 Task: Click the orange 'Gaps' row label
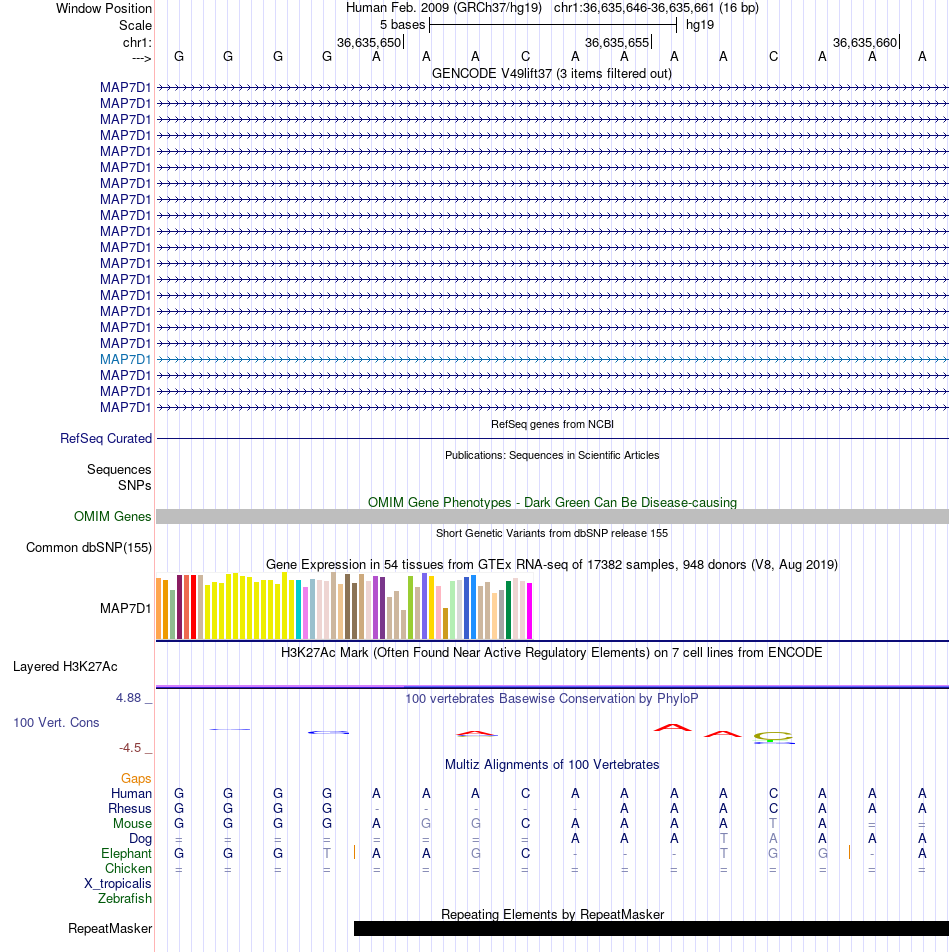pos(136,778)
